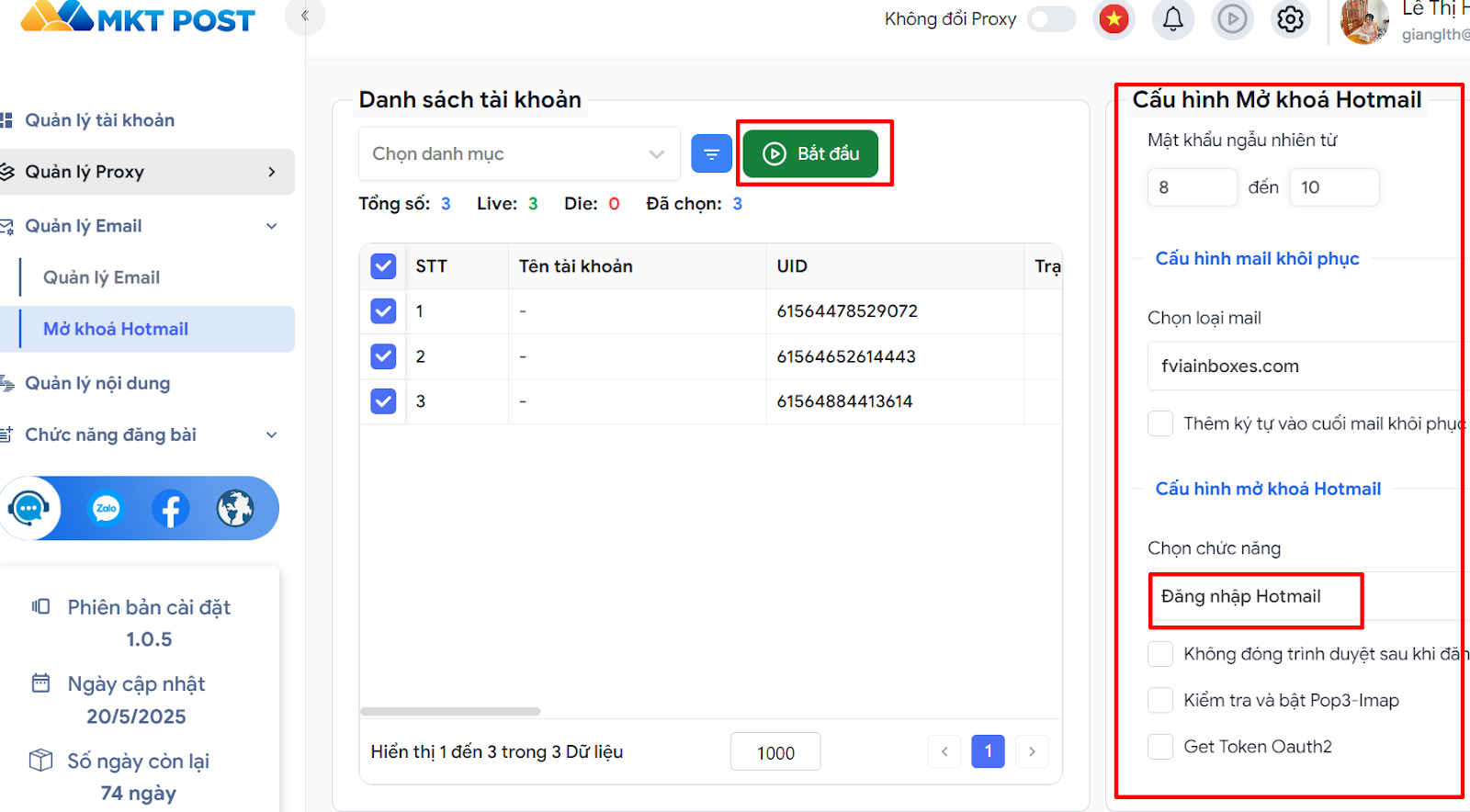
Task: Collapse the sidebar with the chevron button
Action: (305, 16)
